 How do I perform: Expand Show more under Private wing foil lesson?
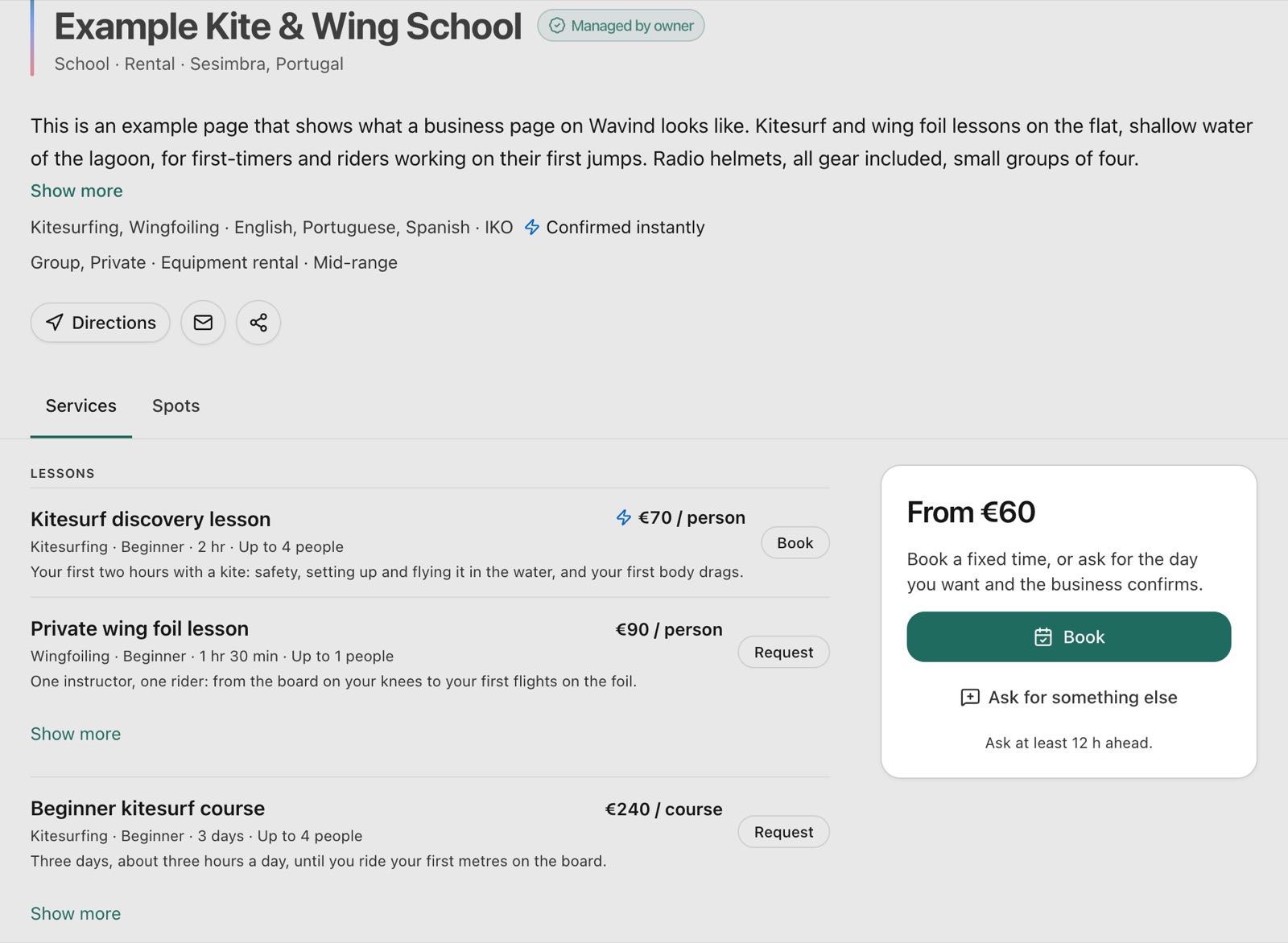(x=76, y=734)
